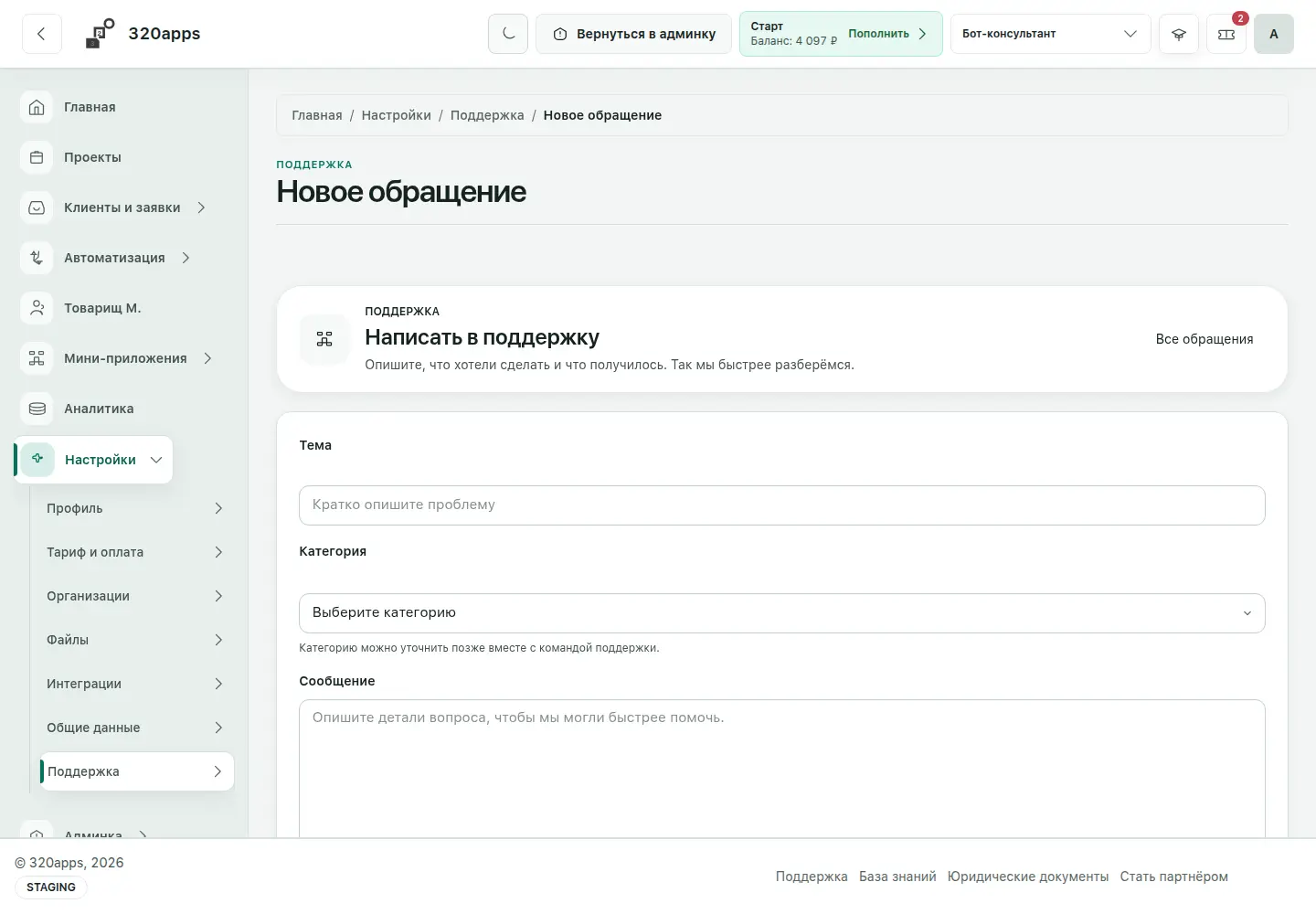Open Главная in the sidebar

pos(90,107)
